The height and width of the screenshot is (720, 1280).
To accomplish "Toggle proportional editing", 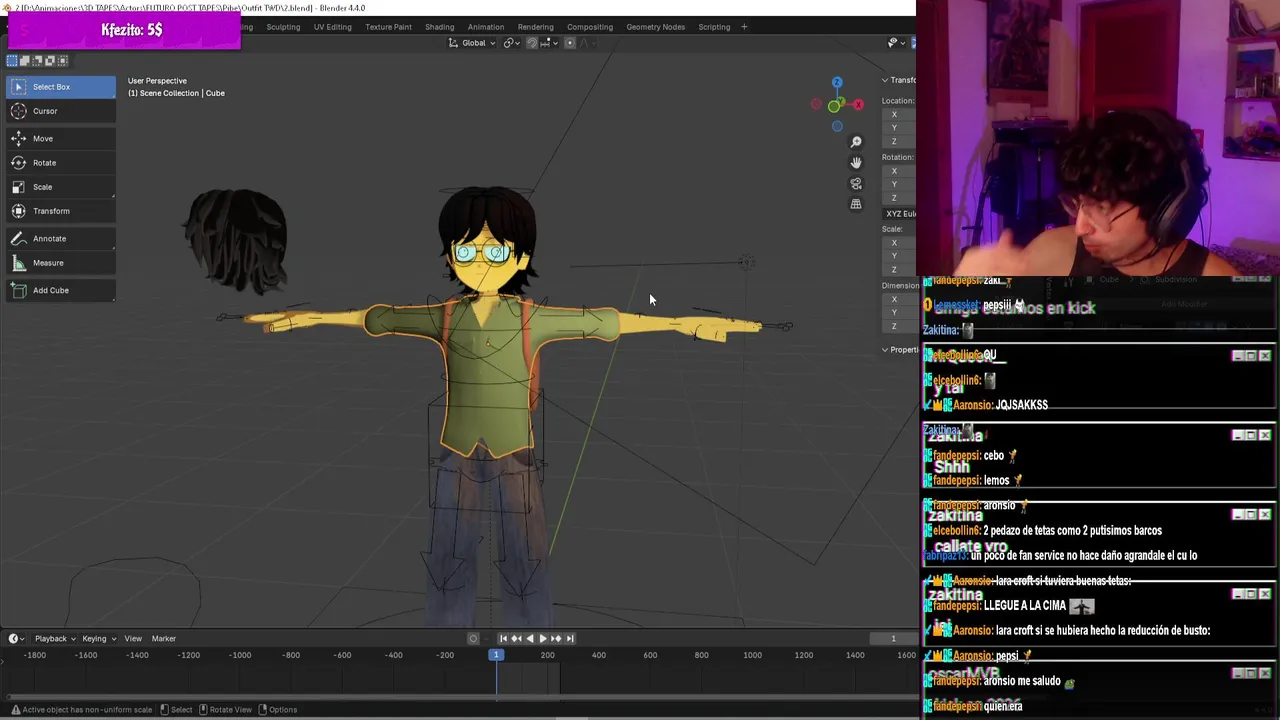I will 570,43.
